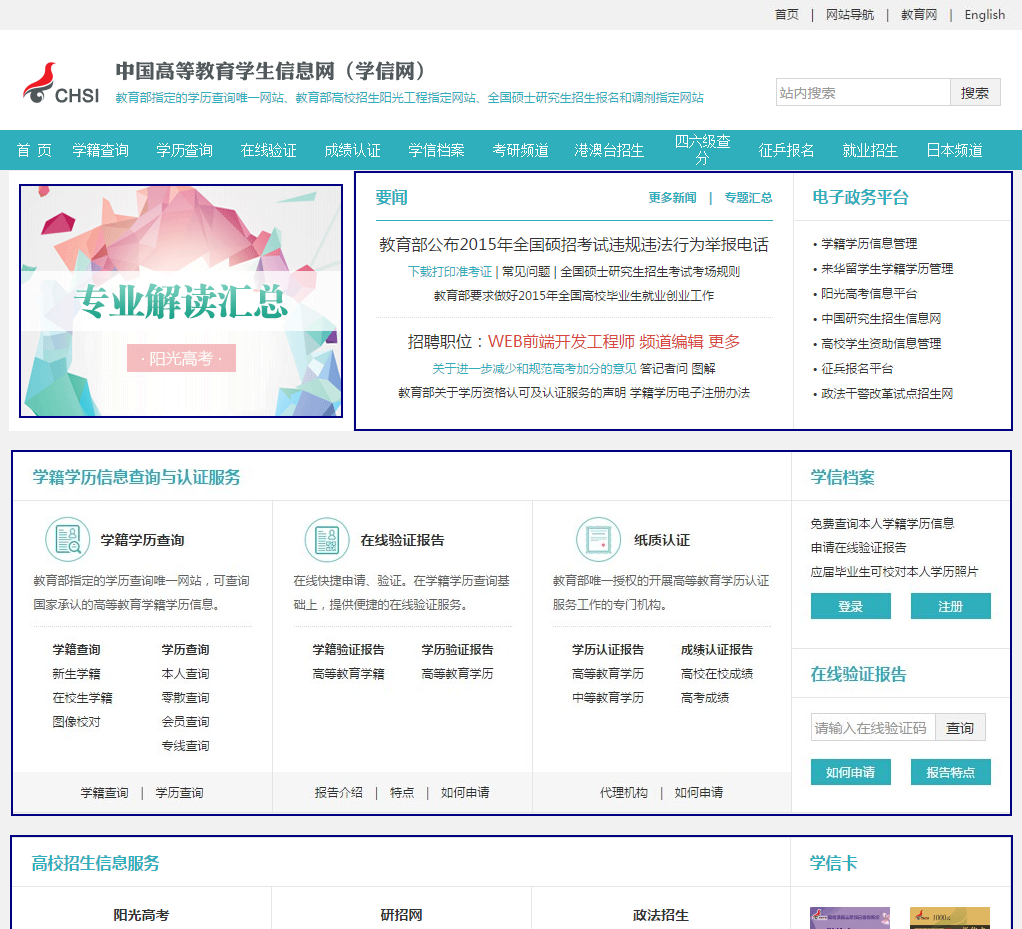Click the 频道编辑 job link
1022x929 pixels.
pos(671,342)
